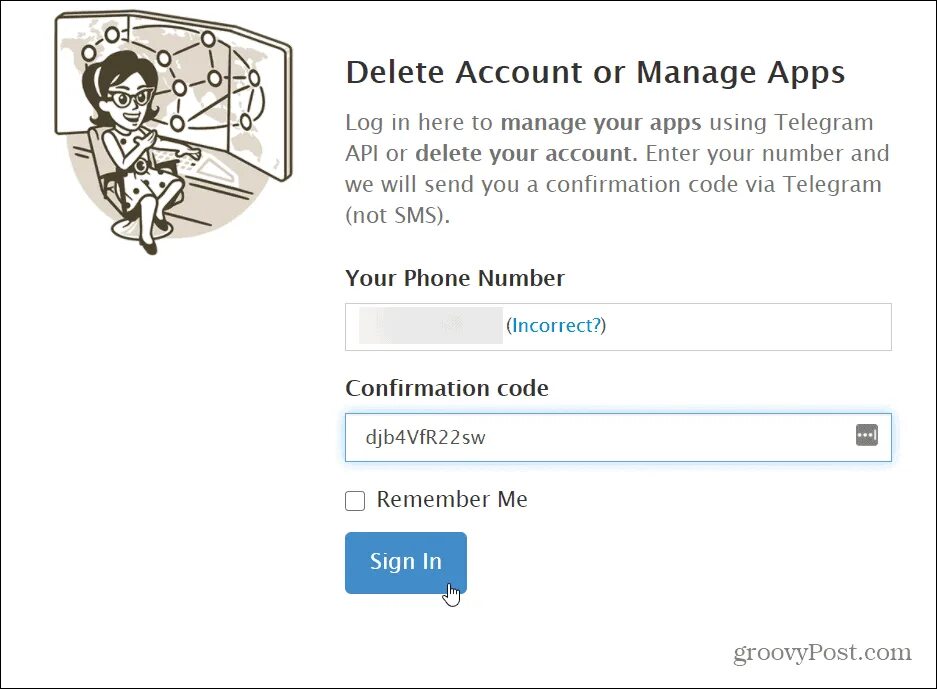Open the password manager icon in code field
This screenshot has width=937, height=689.
click(x=866, y=435)
